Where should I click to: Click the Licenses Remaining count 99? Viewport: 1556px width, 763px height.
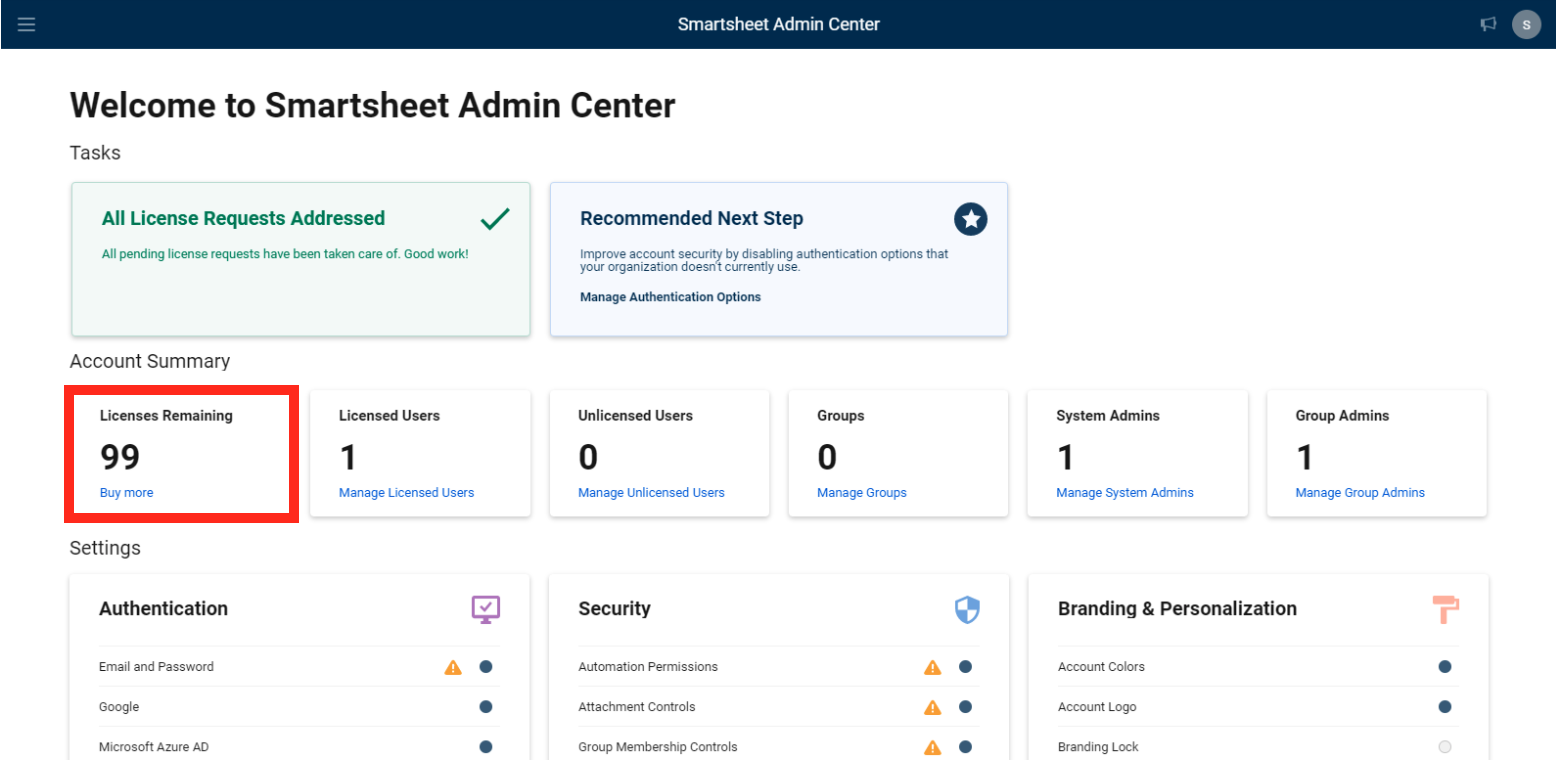click(120, 457)
